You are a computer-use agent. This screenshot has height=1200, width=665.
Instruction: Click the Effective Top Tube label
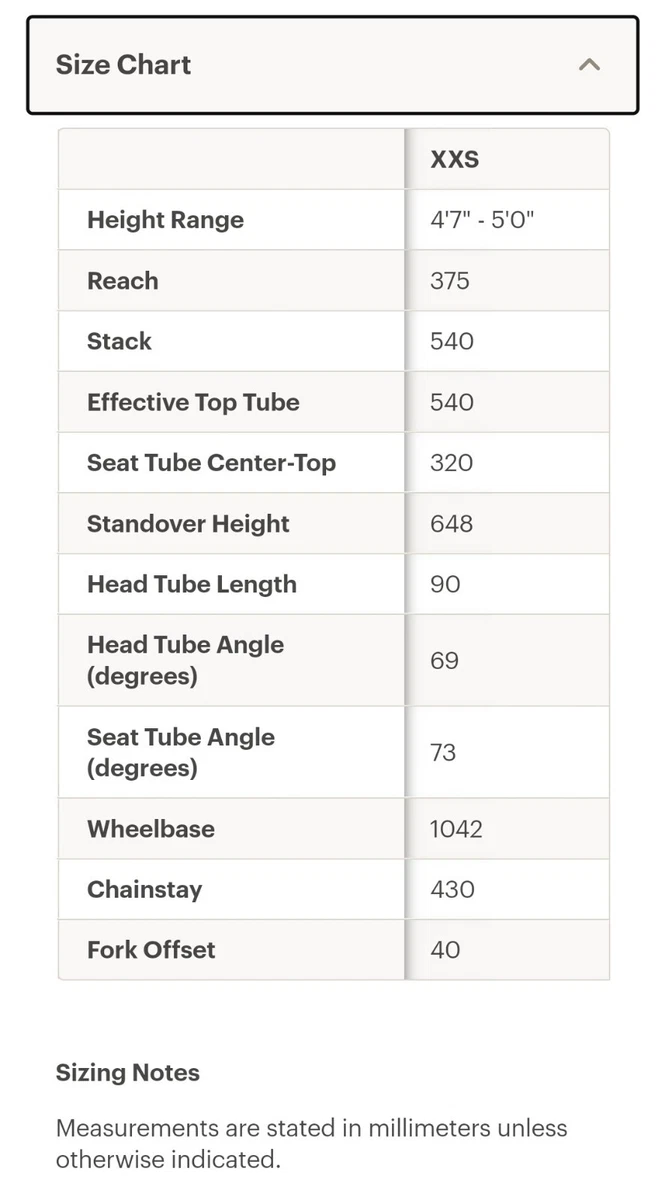(x=193, y=402)
